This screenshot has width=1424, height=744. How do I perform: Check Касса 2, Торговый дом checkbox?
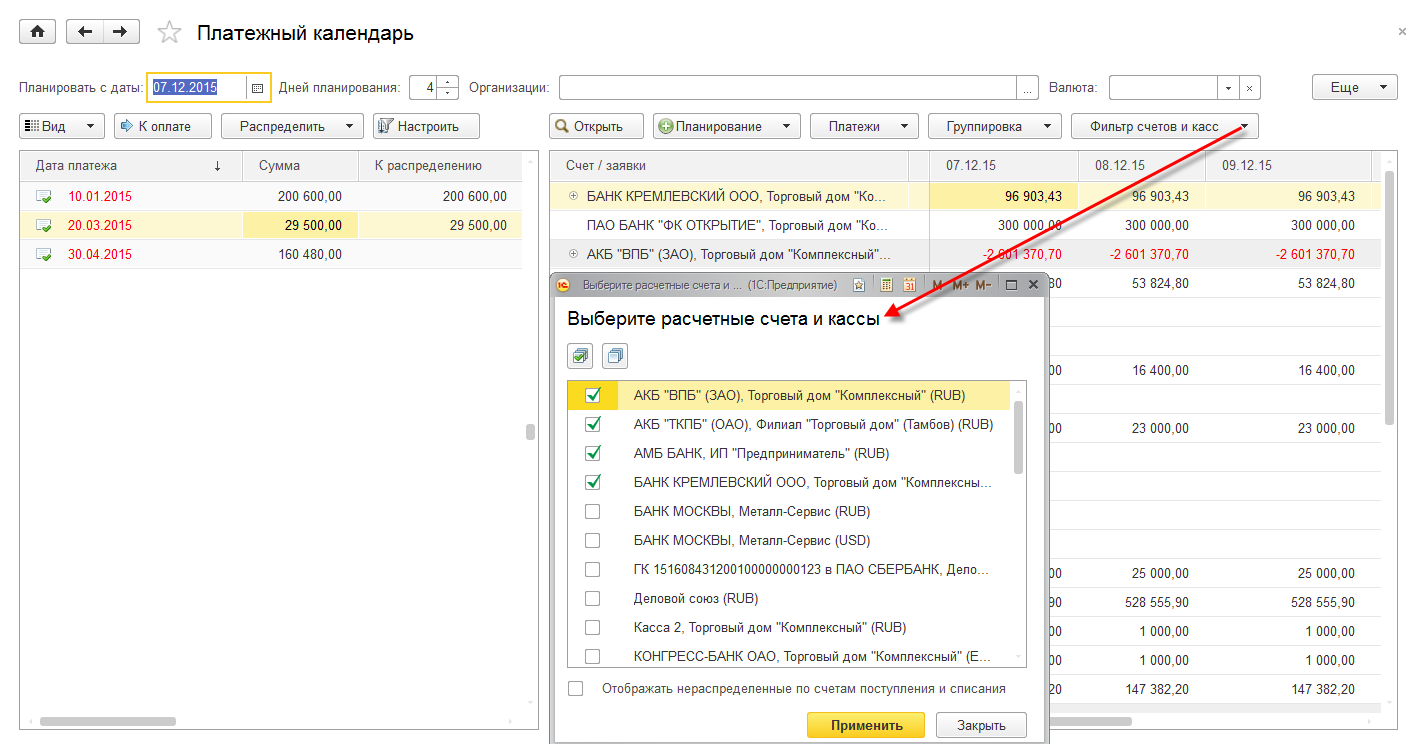593,627
